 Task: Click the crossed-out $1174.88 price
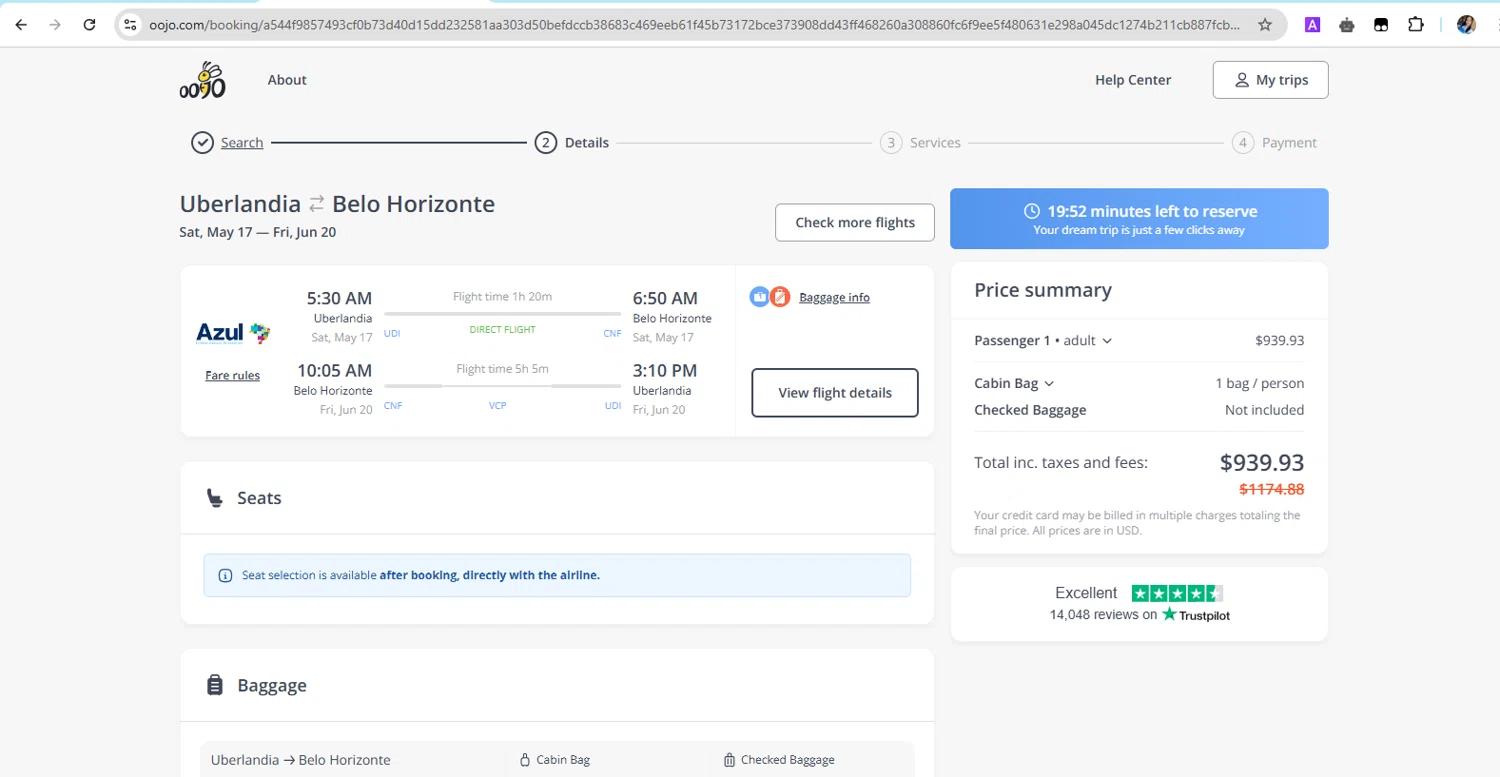coord(1272,489)
